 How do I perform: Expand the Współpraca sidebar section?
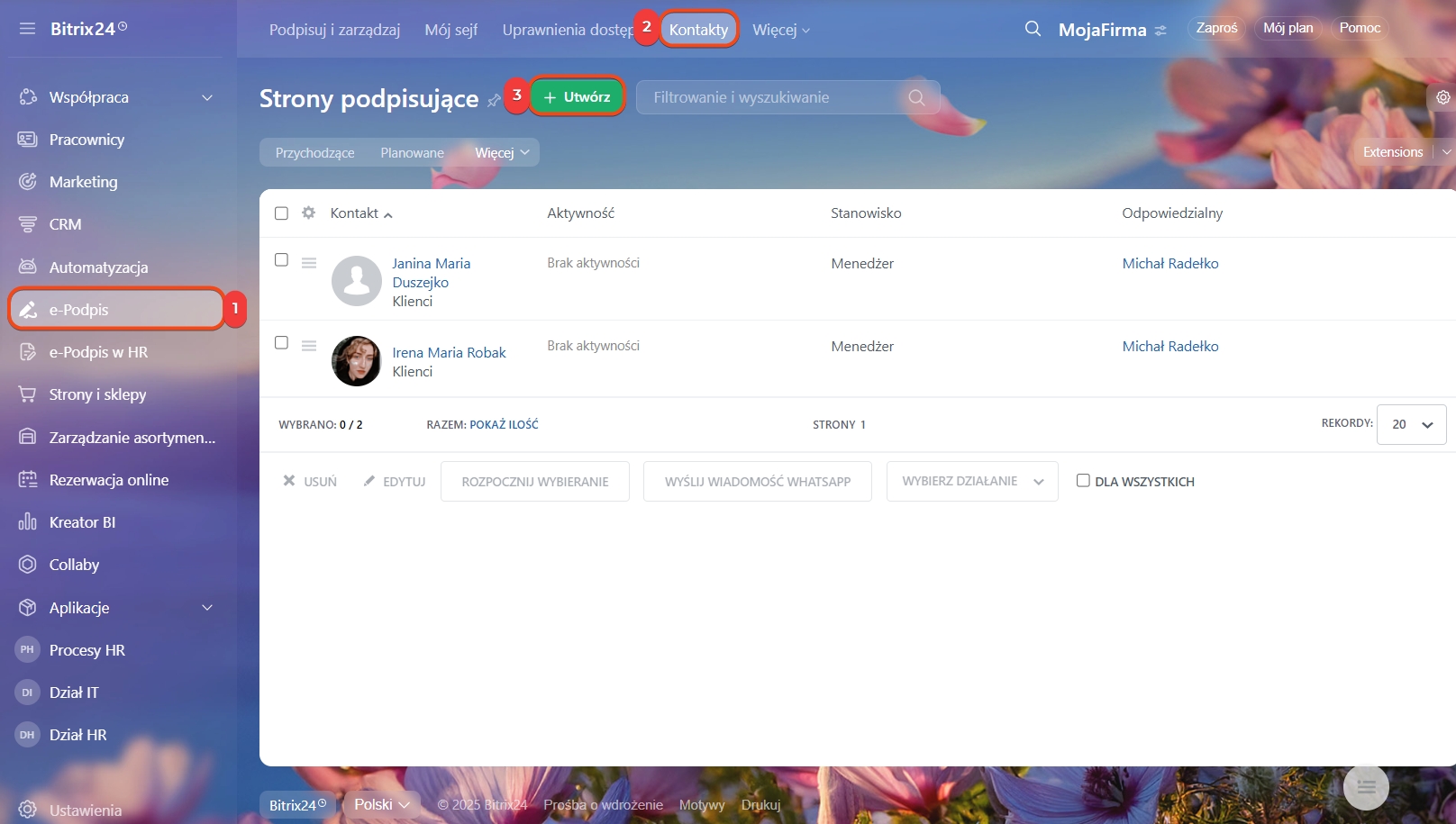coord(207,97)
